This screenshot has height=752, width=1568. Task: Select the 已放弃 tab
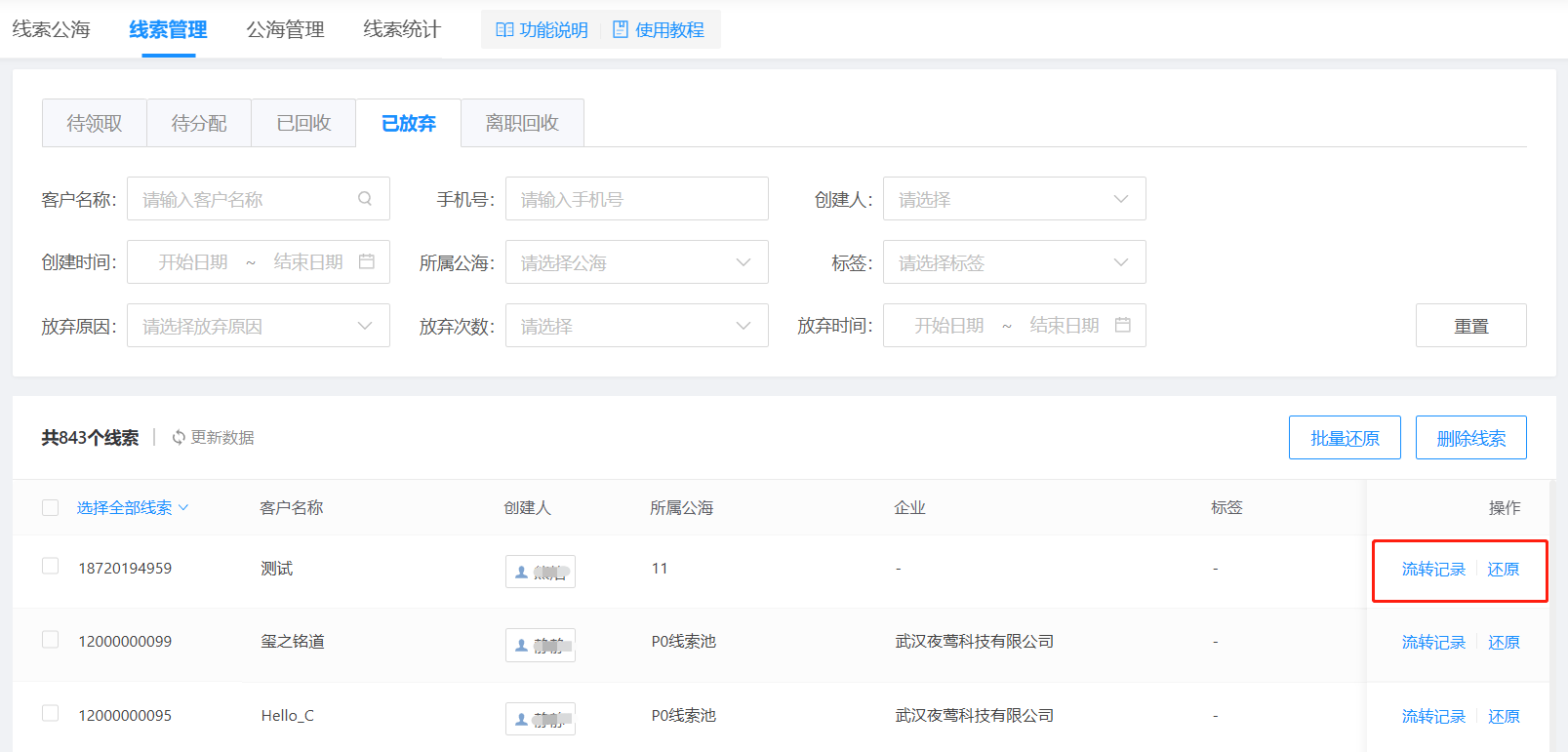tap(409, 123)
